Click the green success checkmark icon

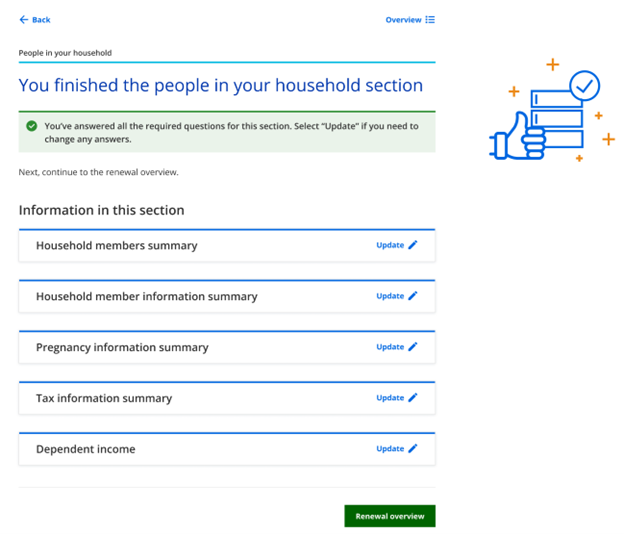coord(32,126)
